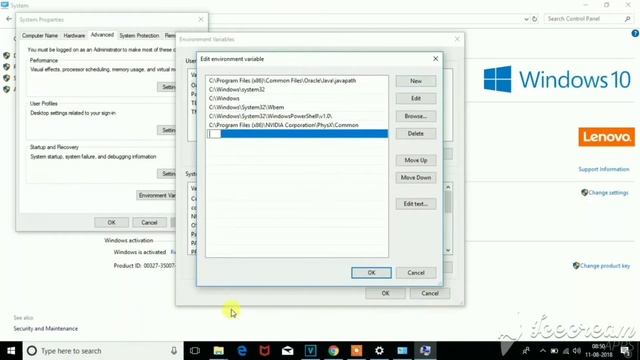Open the blue window app taskbar icon
Image resolution: width=640 pixels, height=360 pixels.
pos(402,351)
